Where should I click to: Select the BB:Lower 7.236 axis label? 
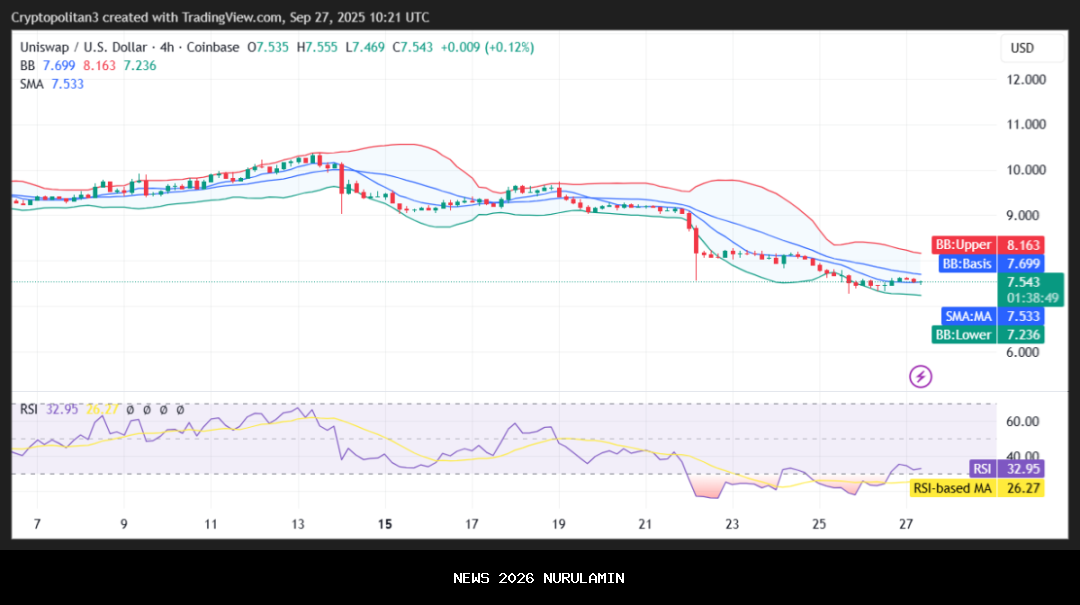[987, 335]
